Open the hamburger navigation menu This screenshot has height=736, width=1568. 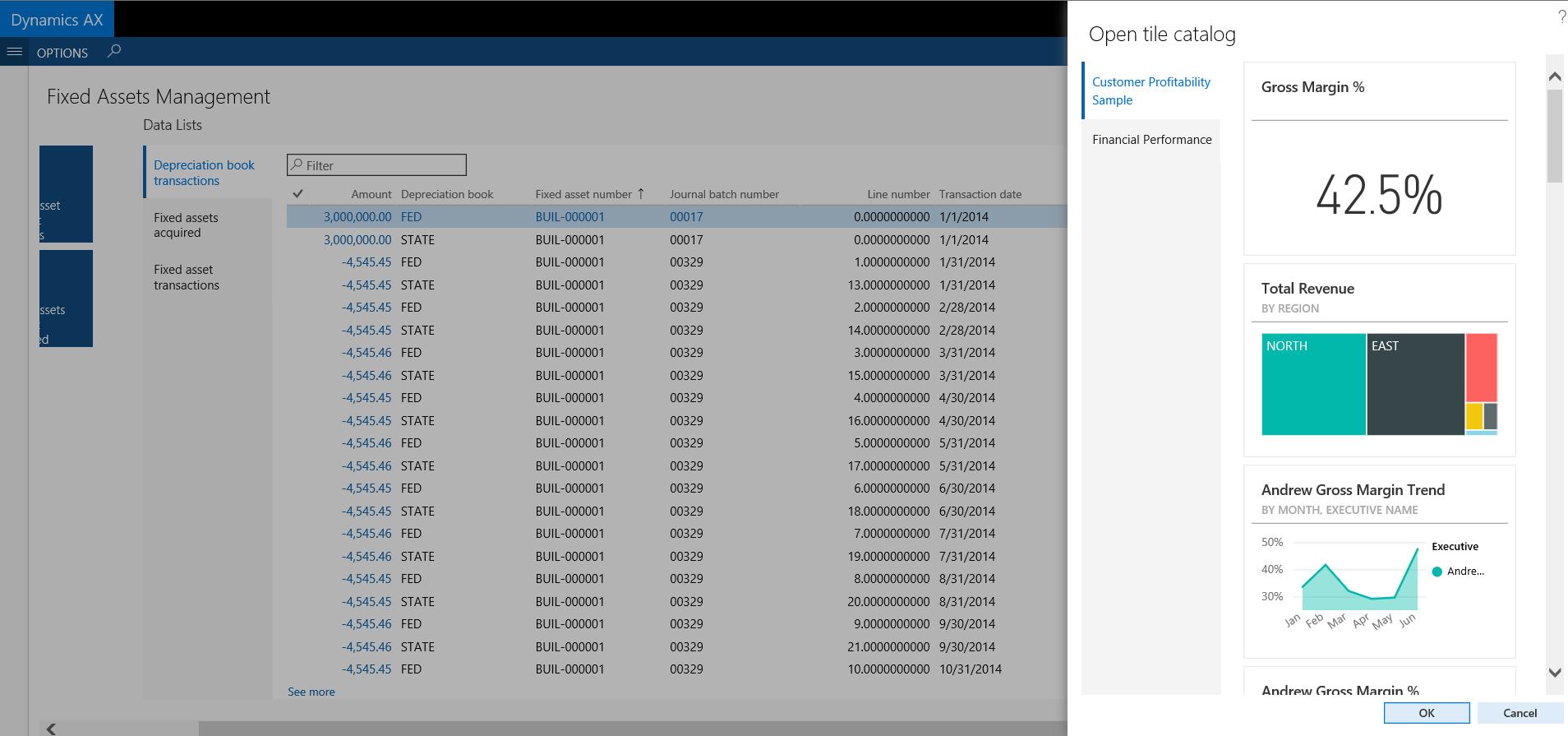13,52
